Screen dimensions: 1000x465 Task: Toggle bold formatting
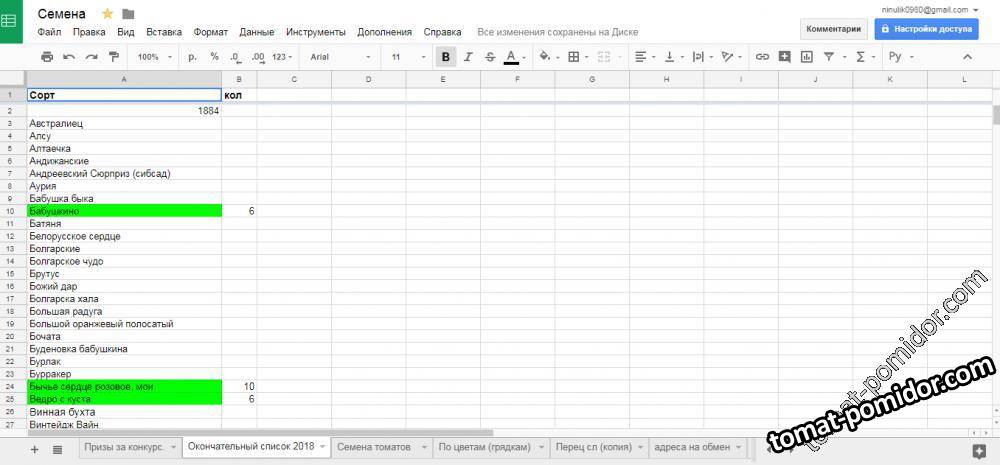(x=446, y=57)
